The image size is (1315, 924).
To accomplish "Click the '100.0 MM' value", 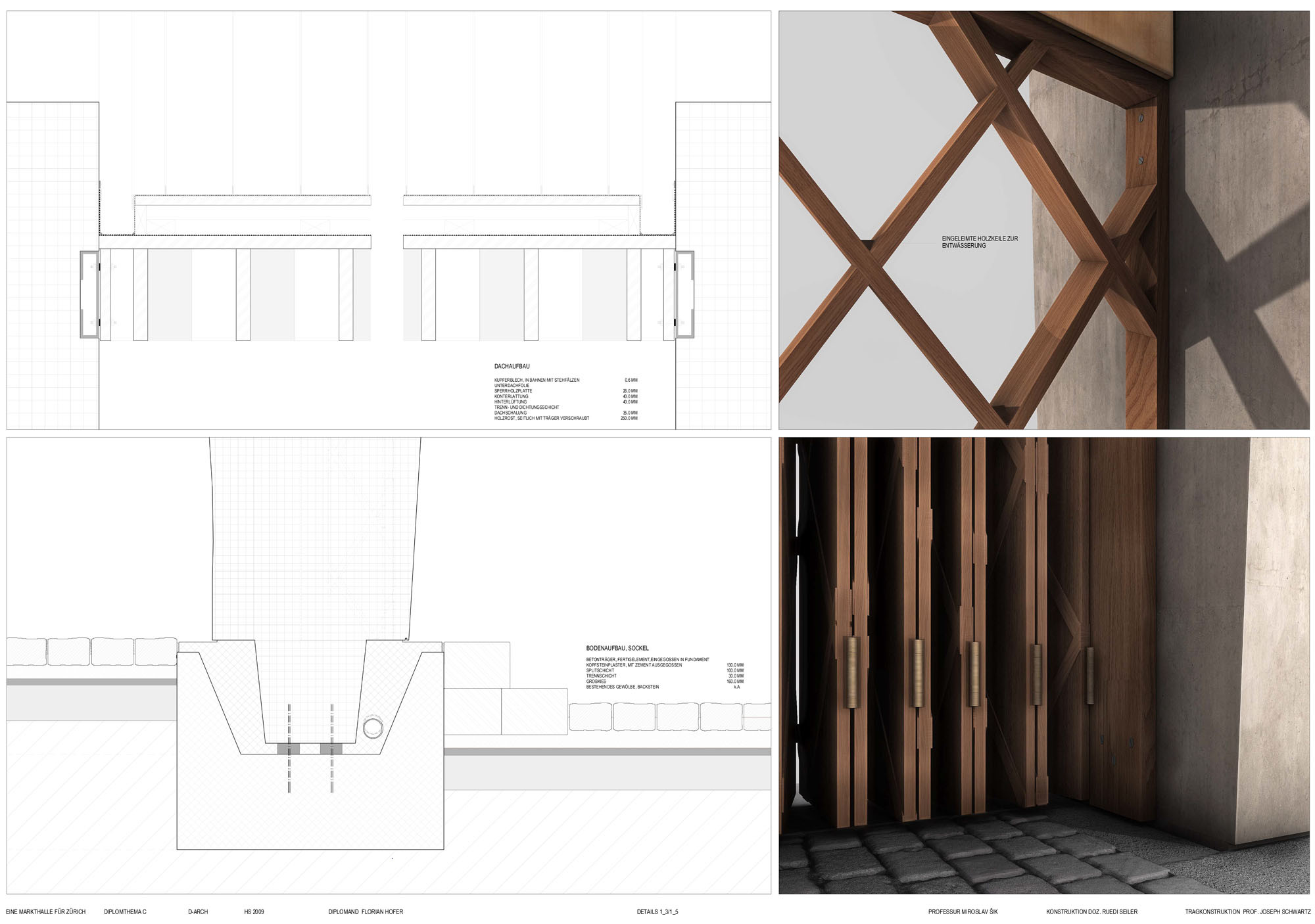I will click(735, 670).
